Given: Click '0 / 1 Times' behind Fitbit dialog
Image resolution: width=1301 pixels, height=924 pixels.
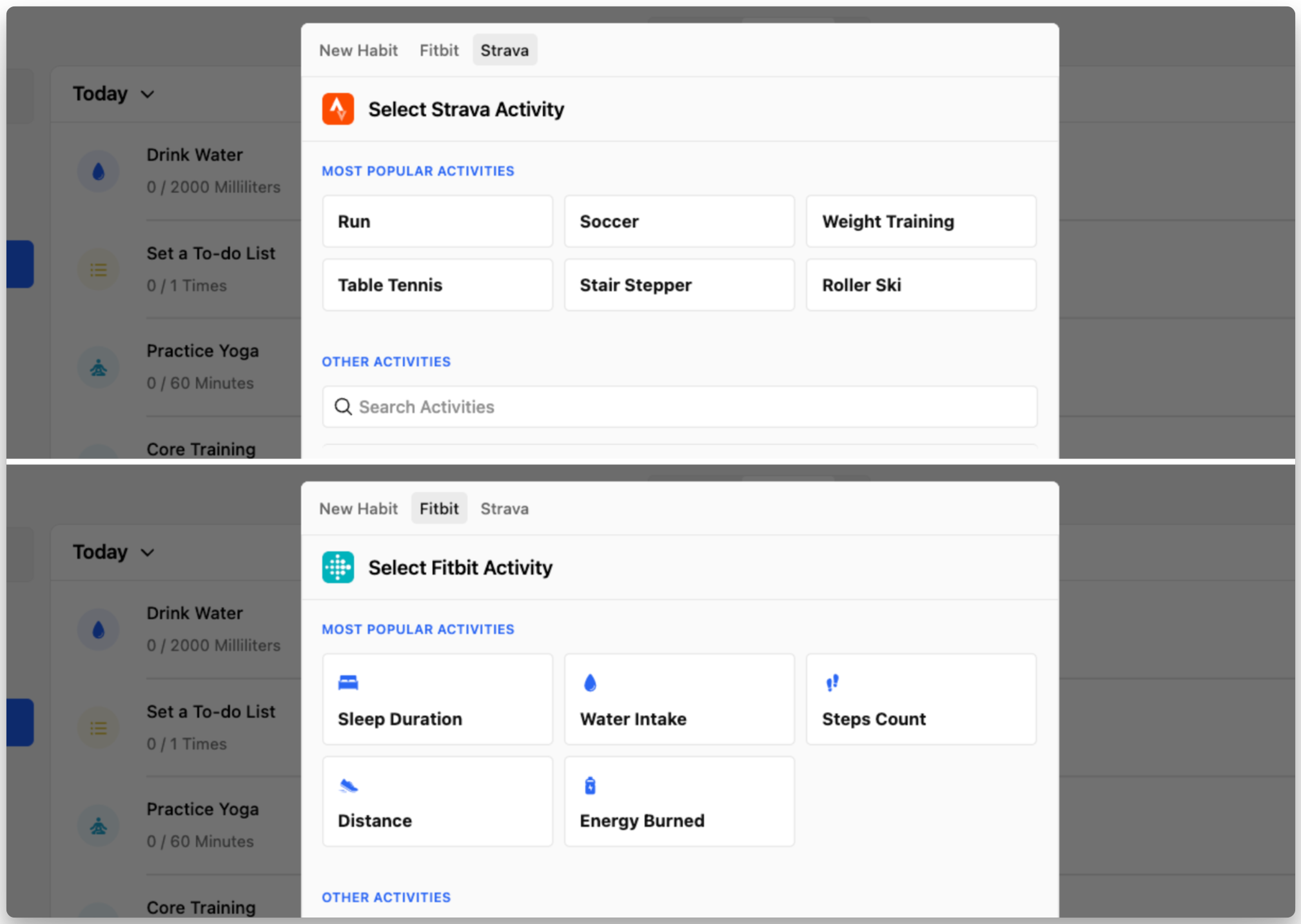Looking at the screenshot, I should tap(186, 744).
